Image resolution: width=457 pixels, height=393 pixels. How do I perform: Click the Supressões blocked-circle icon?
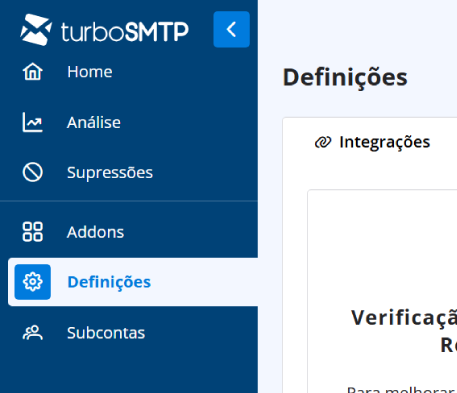pos(33,172)
